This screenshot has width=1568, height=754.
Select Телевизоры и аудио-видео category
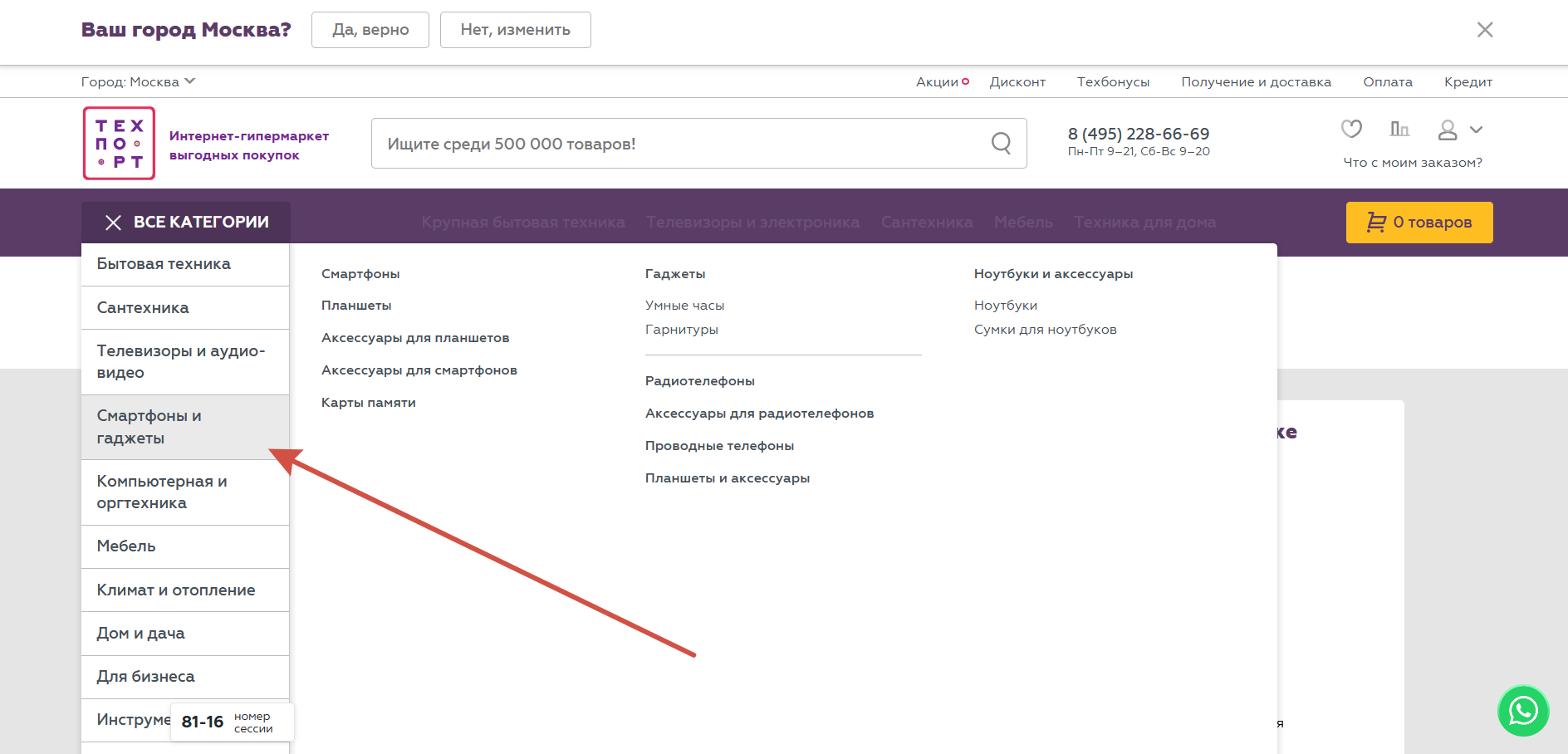point(185,362)
